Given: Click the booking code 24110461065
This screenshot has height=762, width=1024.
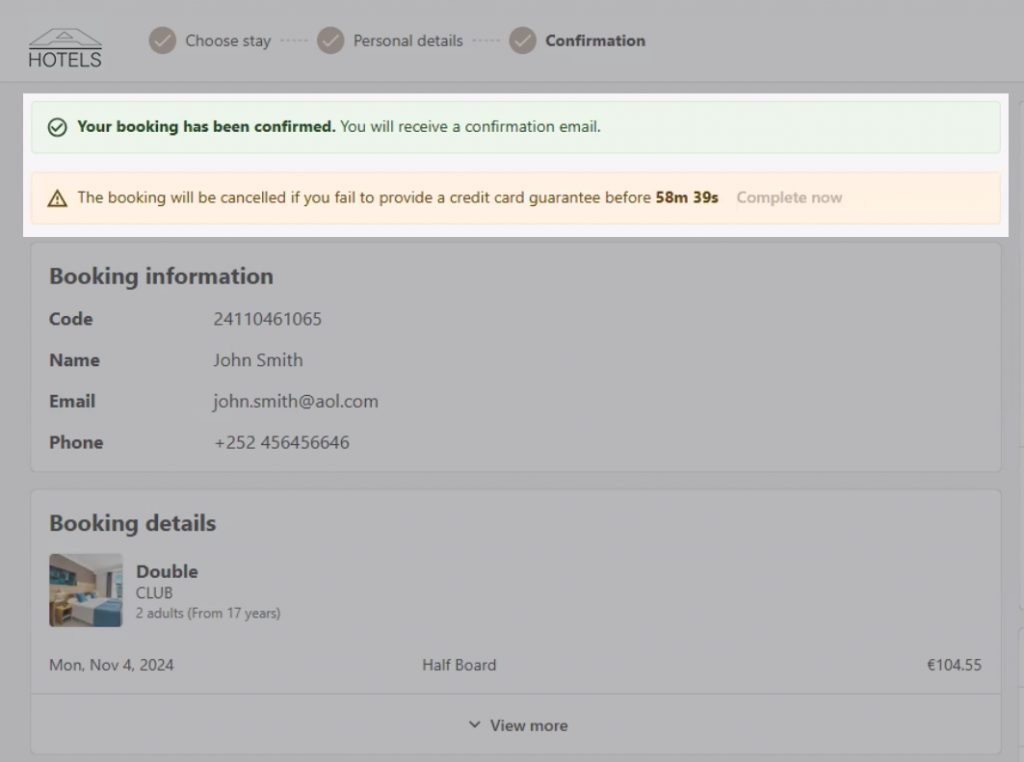Looking at the screenshot, I should click(x=267, y=319).
